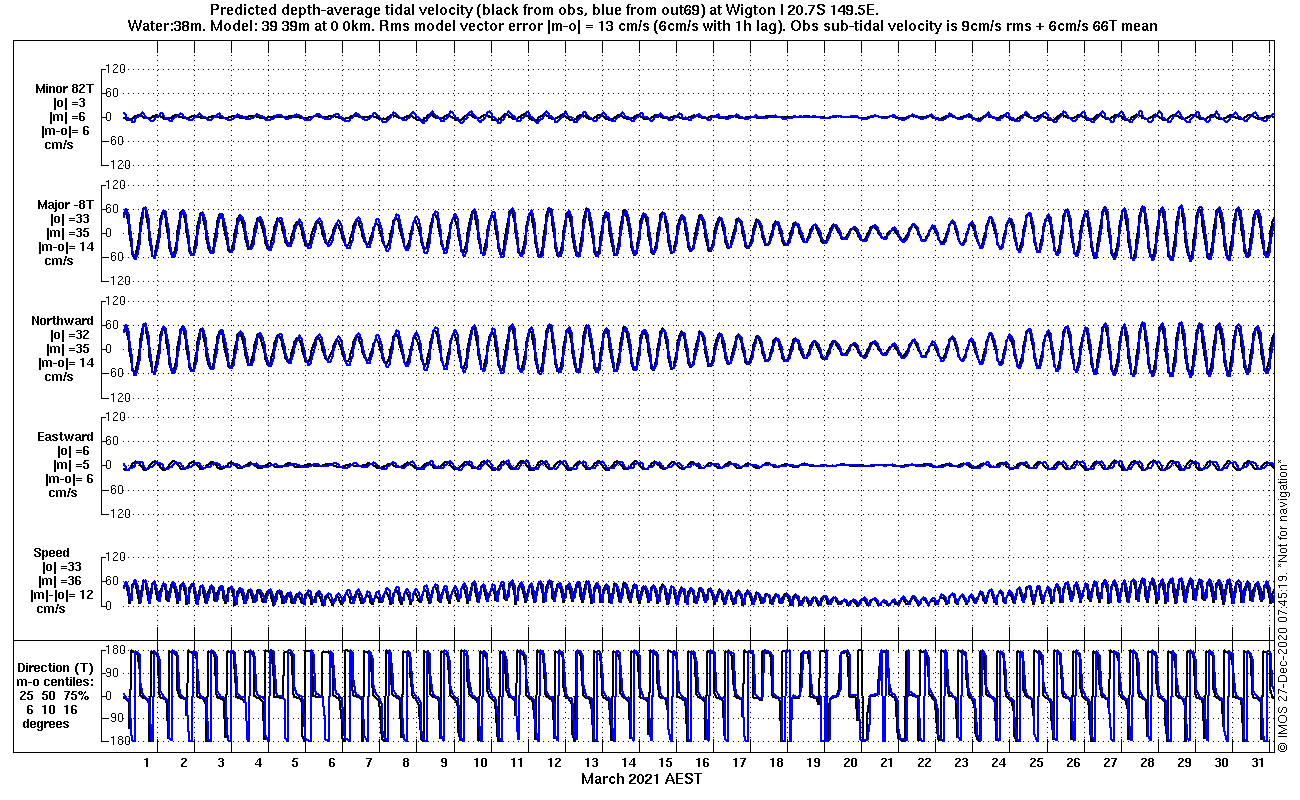This screenshot has height=800, width=1300.
Task: Click the 'm-o centiles:' label
Action: (56, 681)
